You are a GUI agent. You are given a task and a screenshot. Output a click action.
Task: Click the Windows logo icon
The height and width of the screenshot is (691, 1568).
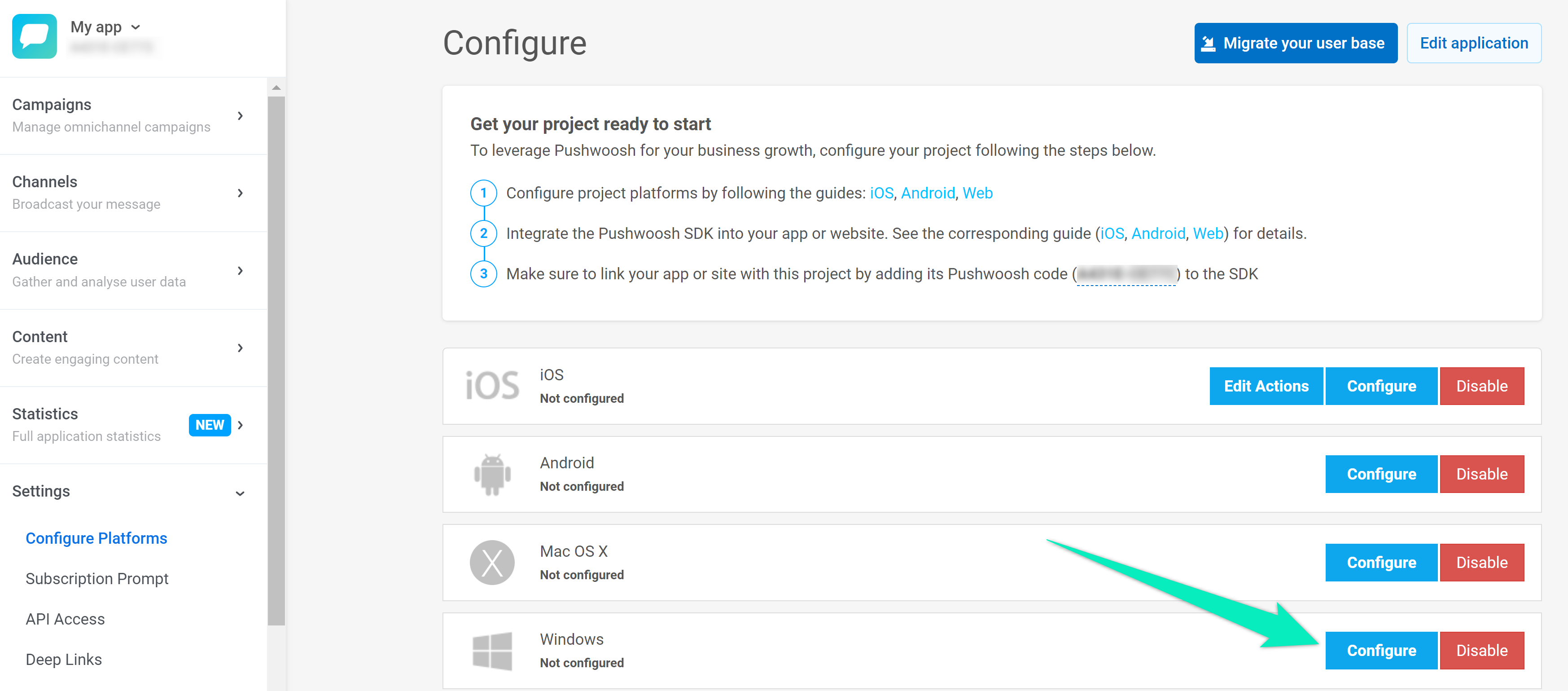pos(492,651)
